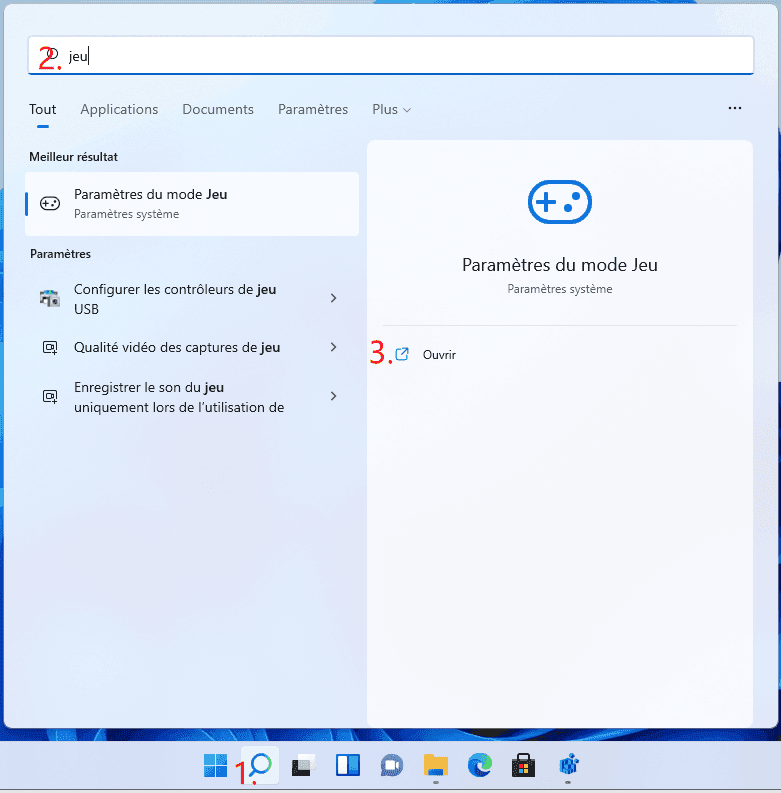
Task: Open Task View from the taskbar
Action: (x=303, y=765)
